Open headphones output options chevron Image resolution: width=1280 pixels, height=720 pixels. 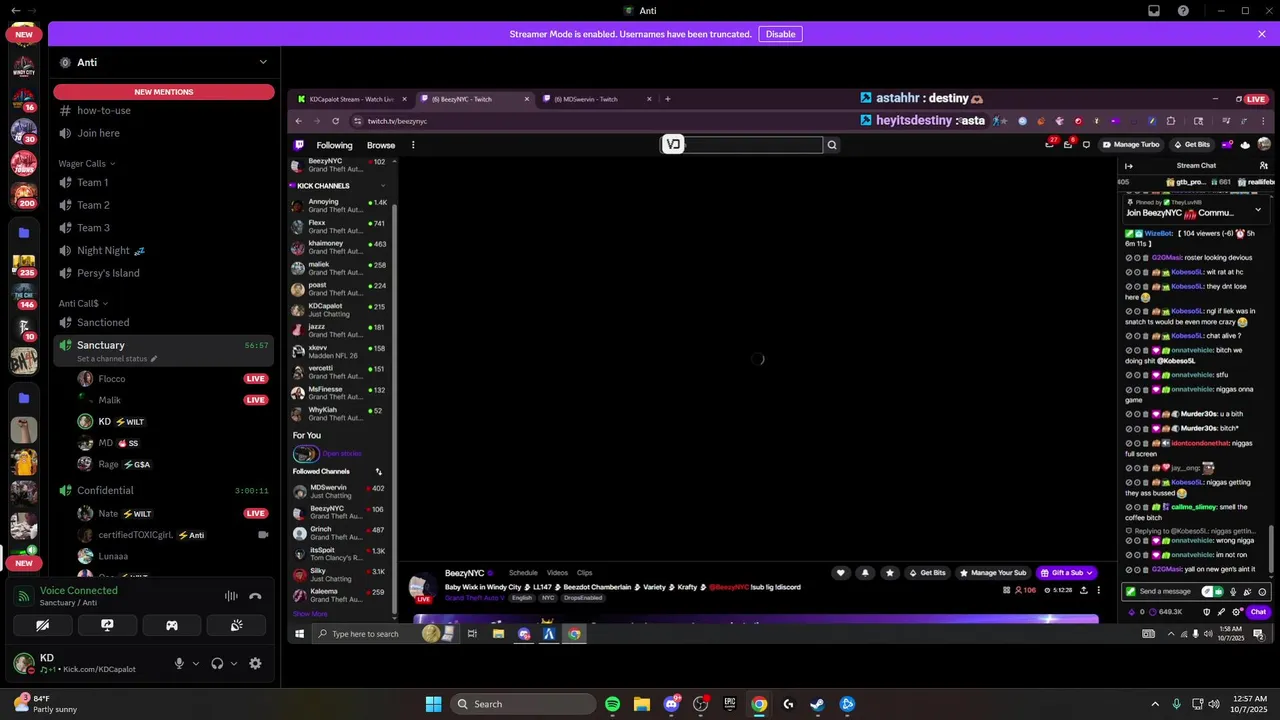(x=234, y=663)
